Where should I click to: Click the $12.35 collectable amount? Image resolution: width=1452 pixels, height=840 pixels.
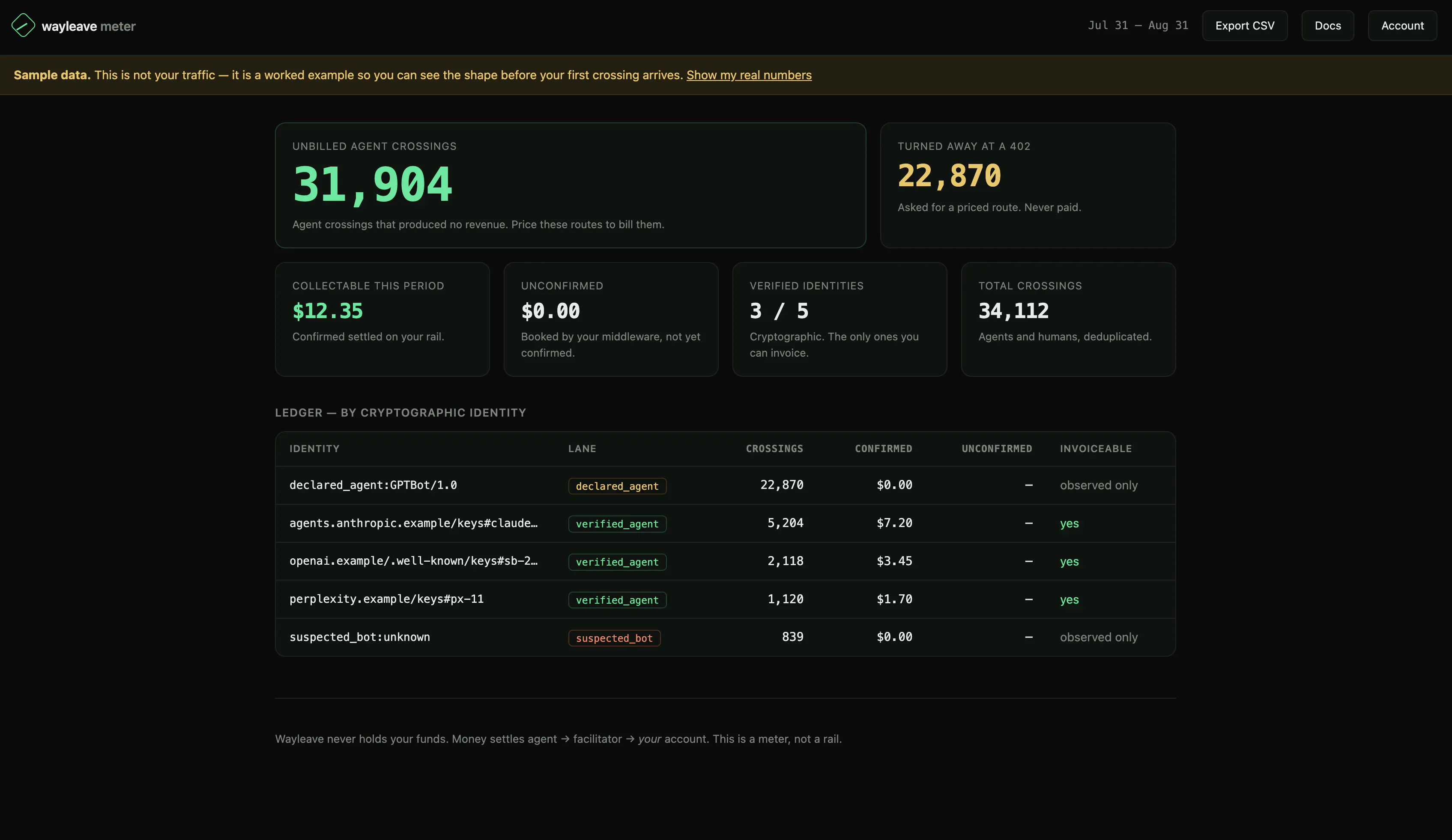[x=327, y=311]
